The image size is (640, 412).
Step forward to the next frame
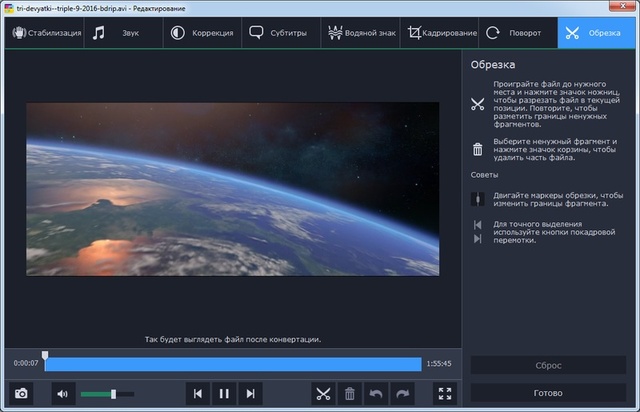point(252,394)
